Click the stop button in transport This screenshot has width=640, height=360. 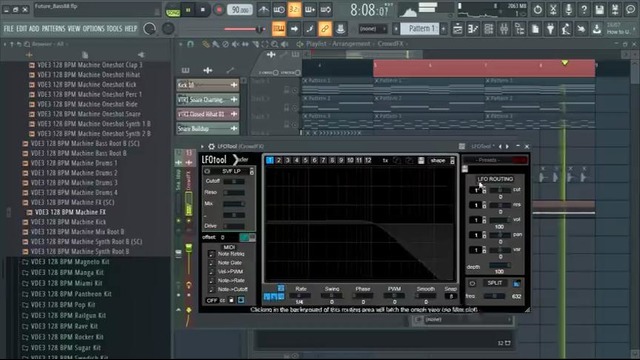click(203, 9)
